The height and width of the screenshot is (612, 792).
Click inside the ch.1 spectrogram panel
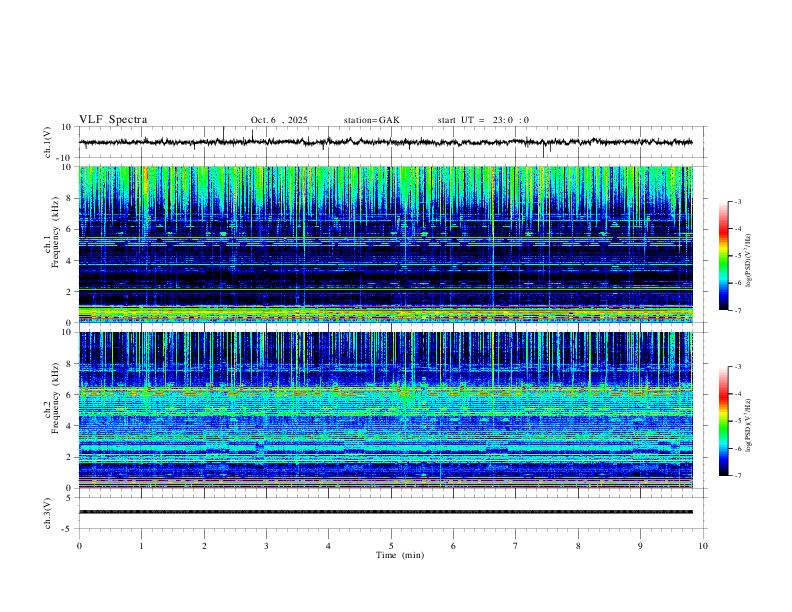[x=386, y=244]
